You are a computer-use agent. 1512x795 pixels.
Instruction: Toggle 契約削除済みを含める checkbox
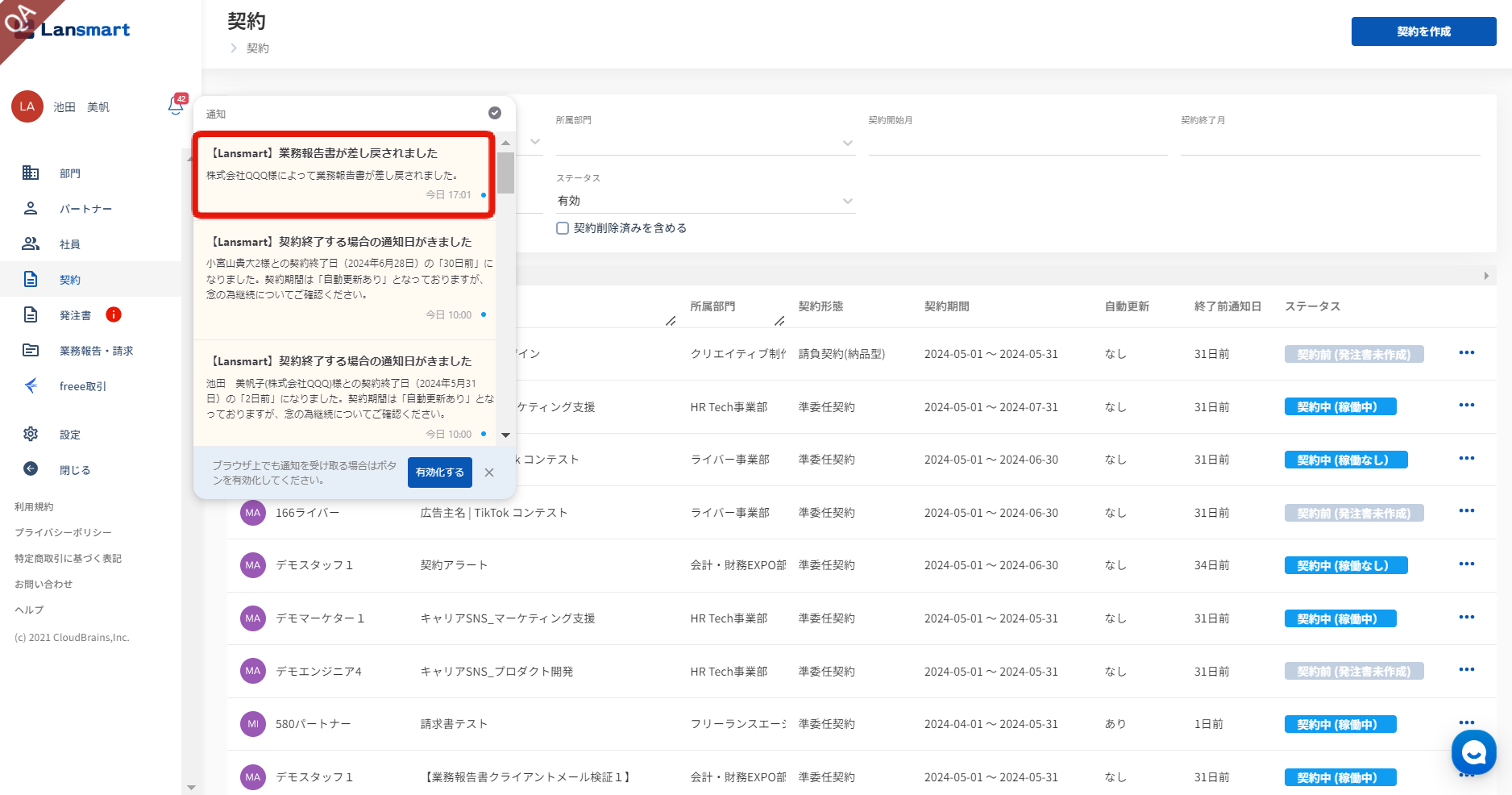563,228
